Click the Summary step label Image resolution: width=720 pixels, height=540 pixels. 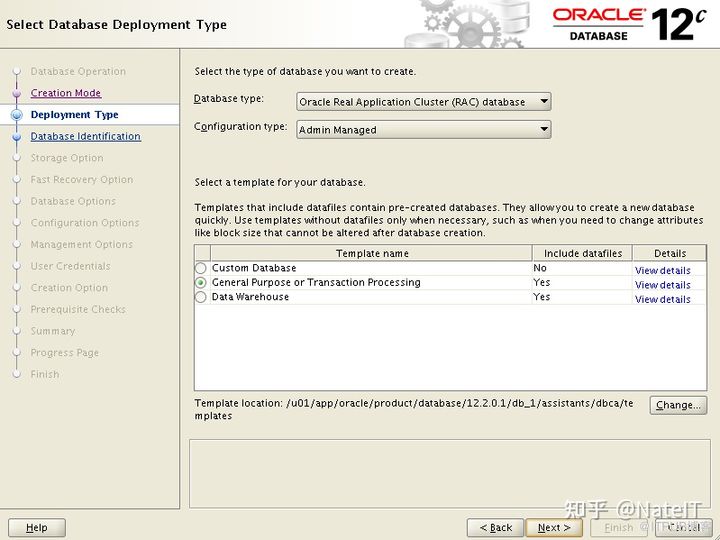click(x=53, y=331)
